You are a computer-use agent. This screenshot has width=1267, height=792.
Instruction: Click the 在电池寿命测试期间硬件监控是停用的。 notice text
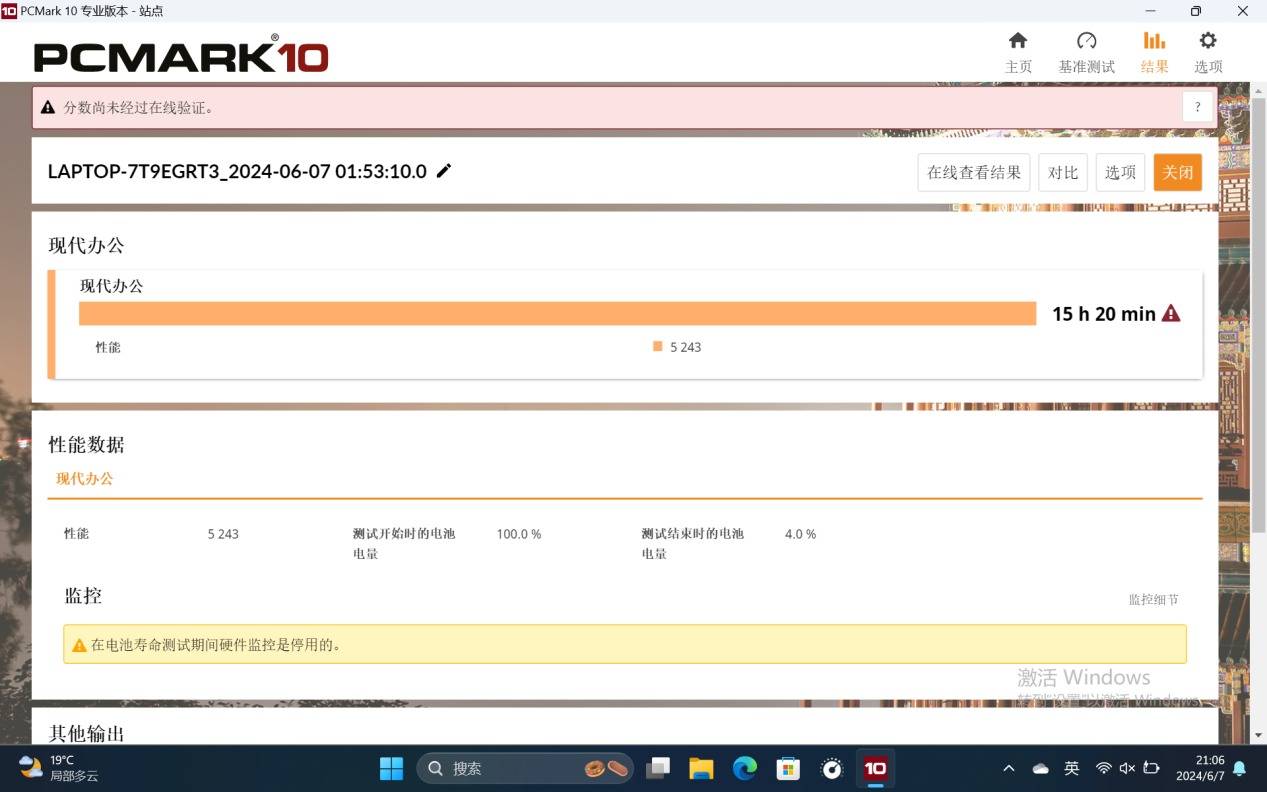(x=216, y=645)
